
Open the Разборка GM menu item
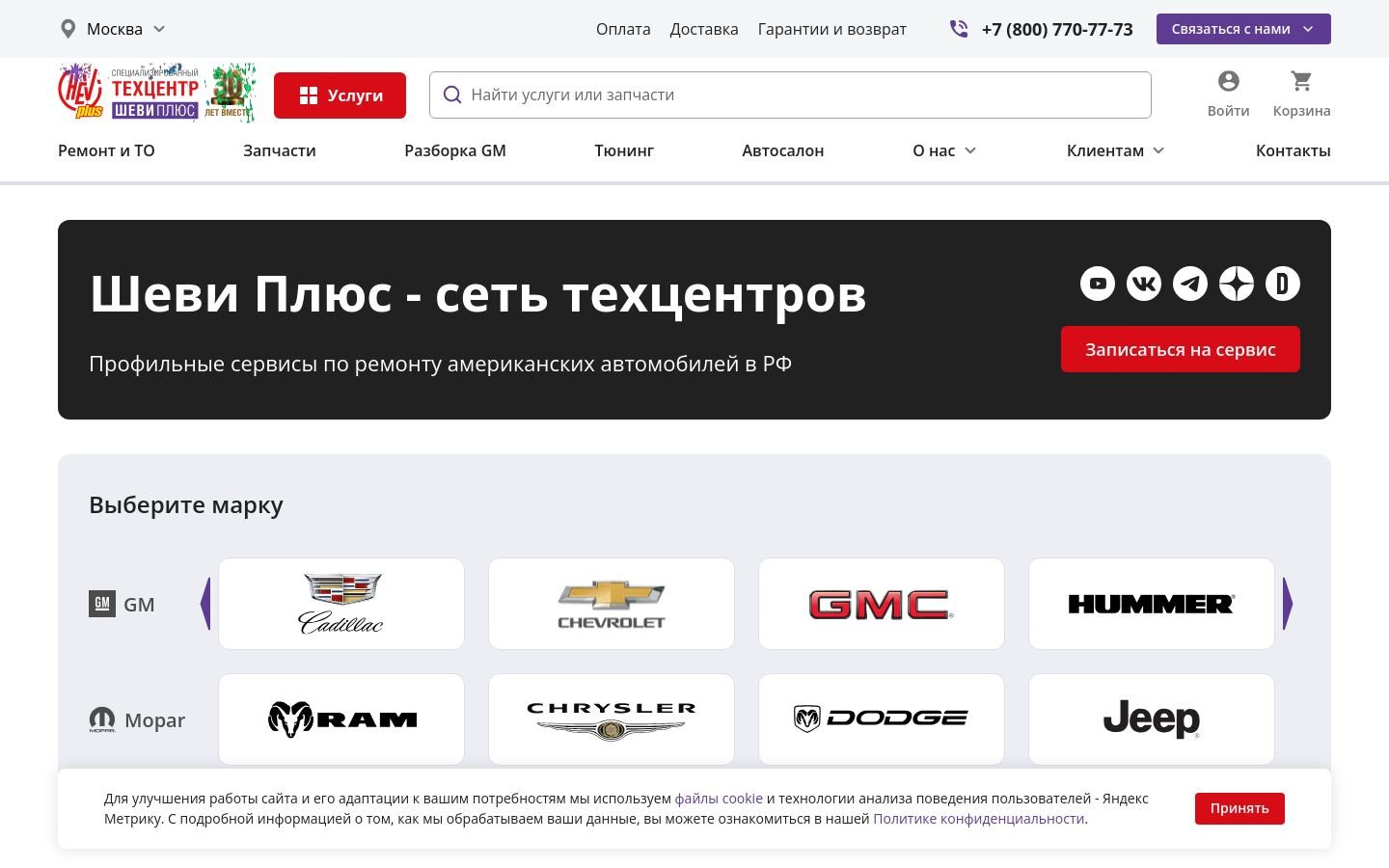pyautogui.click(x=455, y=150)
